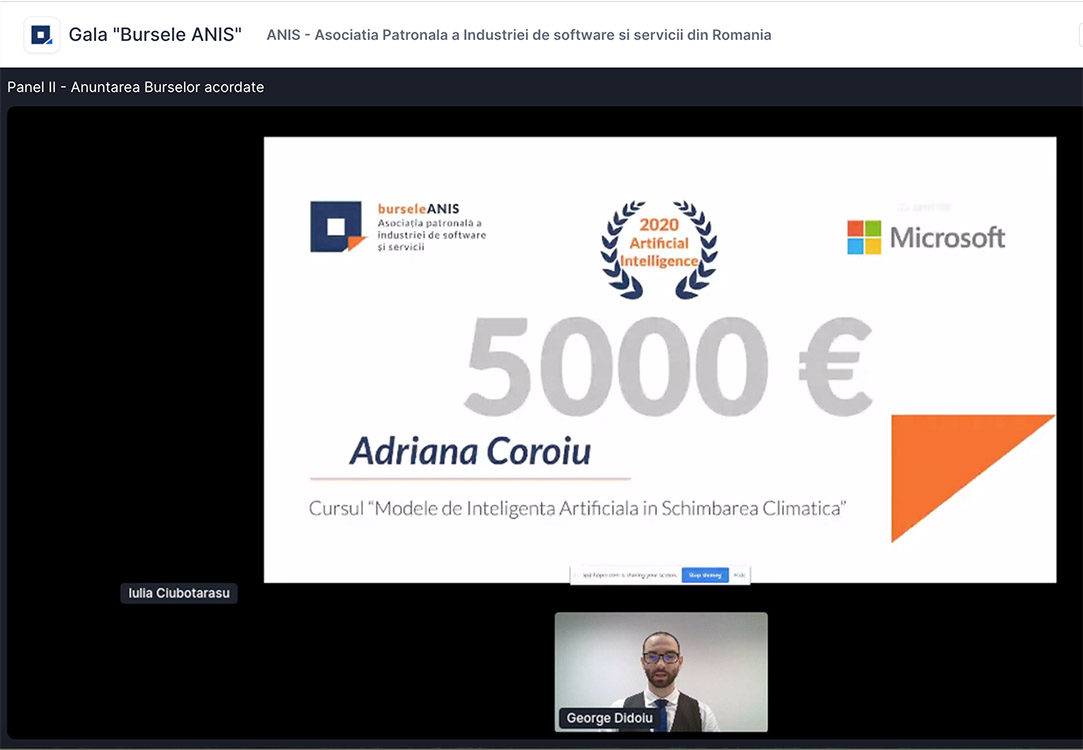
Task: Click the Panel II - Anuntarea Burselor acordate title
Action: 135,87
